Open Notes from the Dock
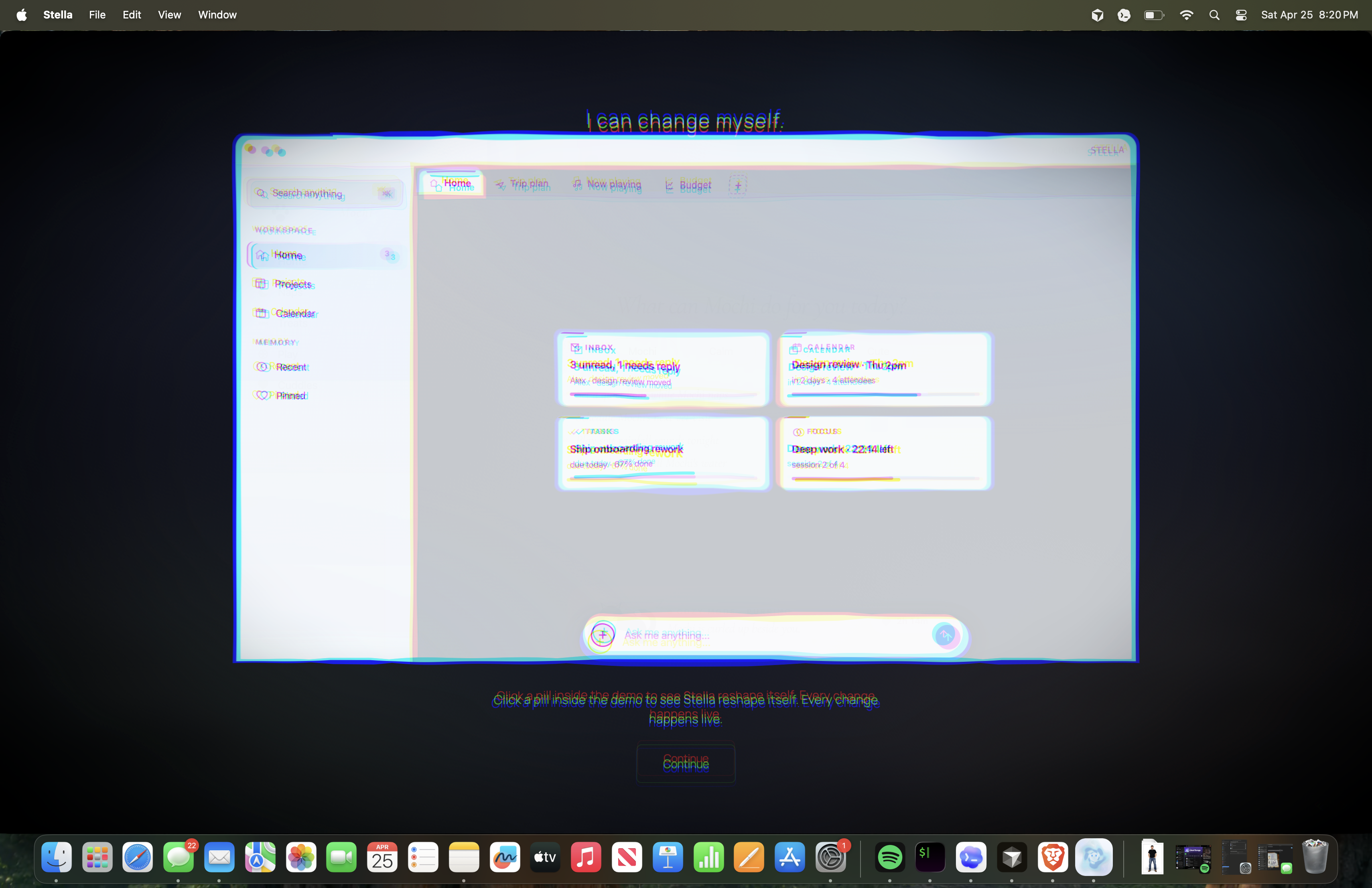Image resolution: width=1372 pixels, height=888 pixels. tap(464, 857)
